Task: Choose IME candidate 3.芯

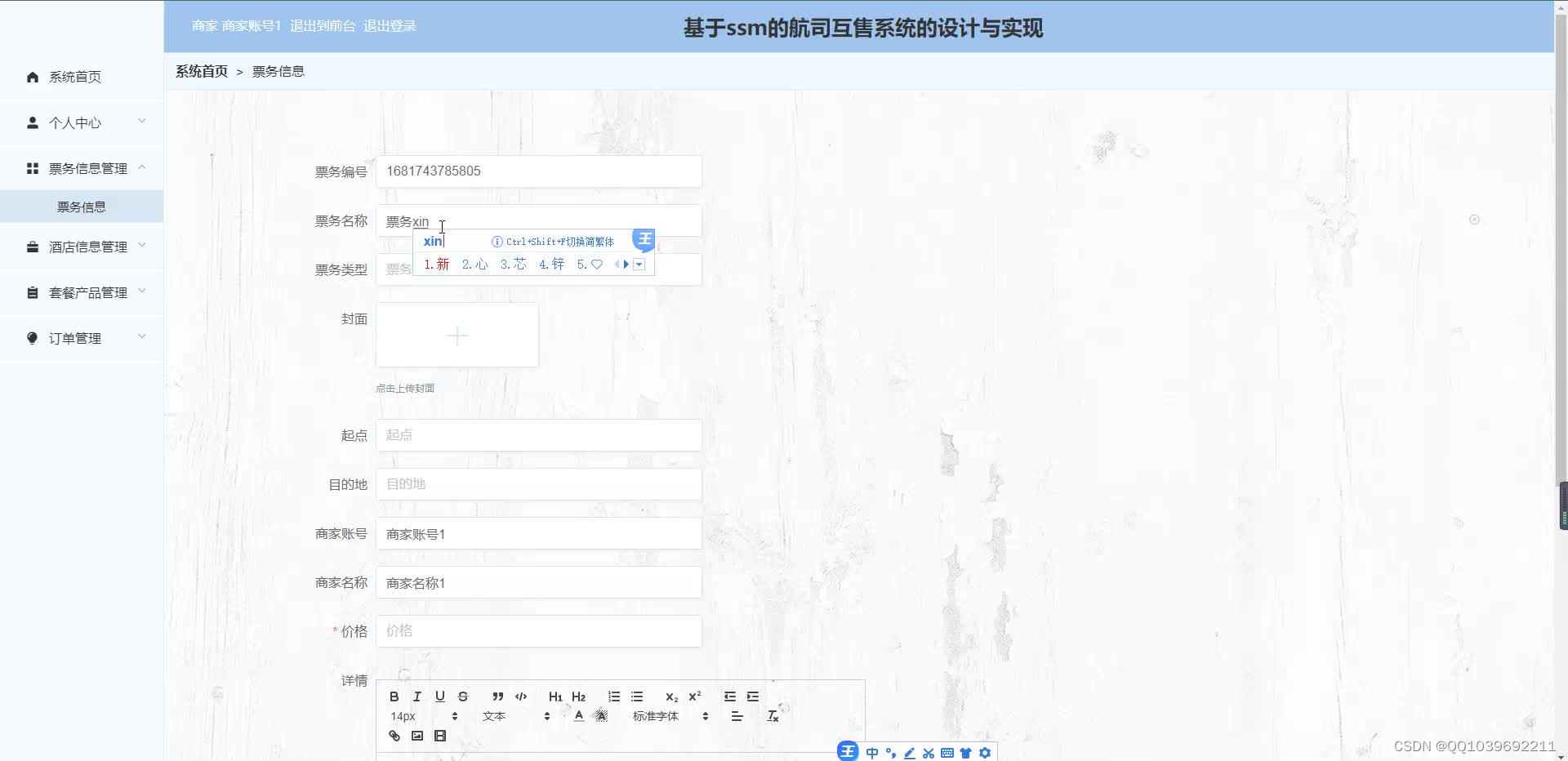Action: pyautogui.click(x=513, y=265)
